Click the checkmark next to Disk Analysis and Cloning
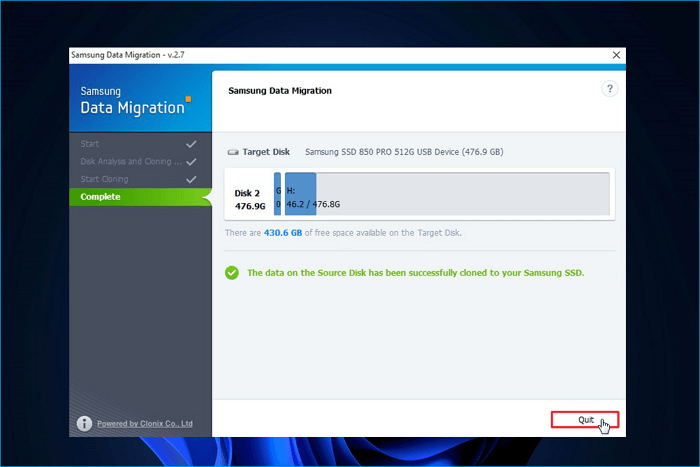 pos(191,162)
